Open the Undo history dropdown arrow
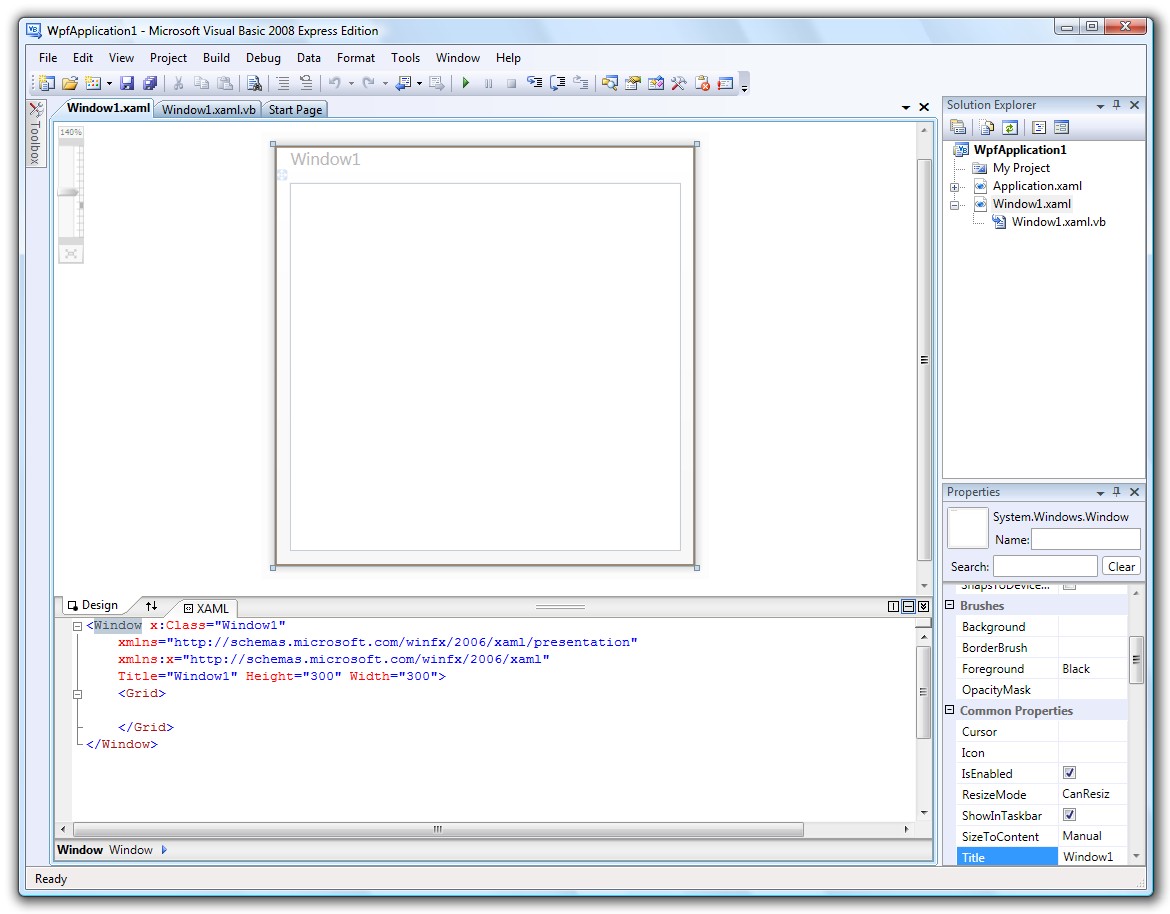 pyautogui.click(x=351, y=84)
